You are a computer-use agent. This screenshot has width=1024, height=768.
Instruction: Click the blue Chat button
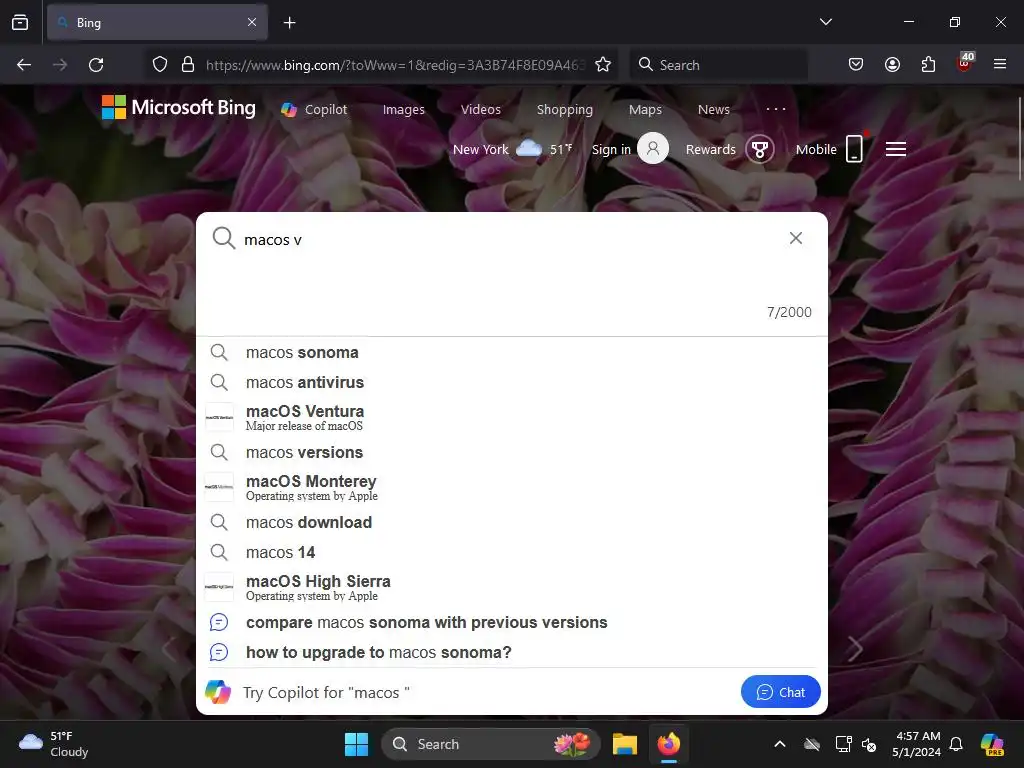tap(780, 692)
